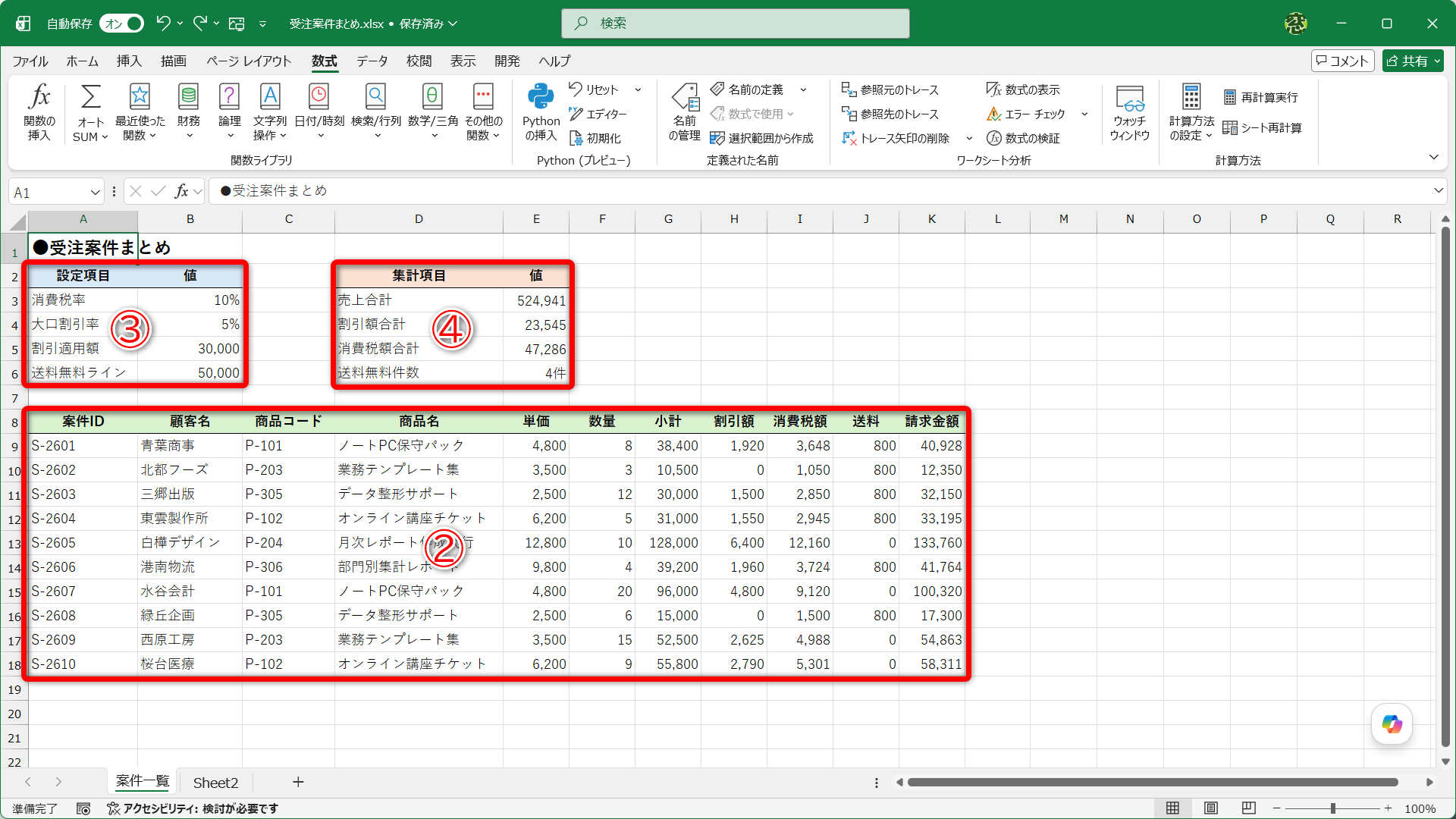
Task: Expand the Define Name (名前の定義) dropdown arrow
Action: (803, 89)
